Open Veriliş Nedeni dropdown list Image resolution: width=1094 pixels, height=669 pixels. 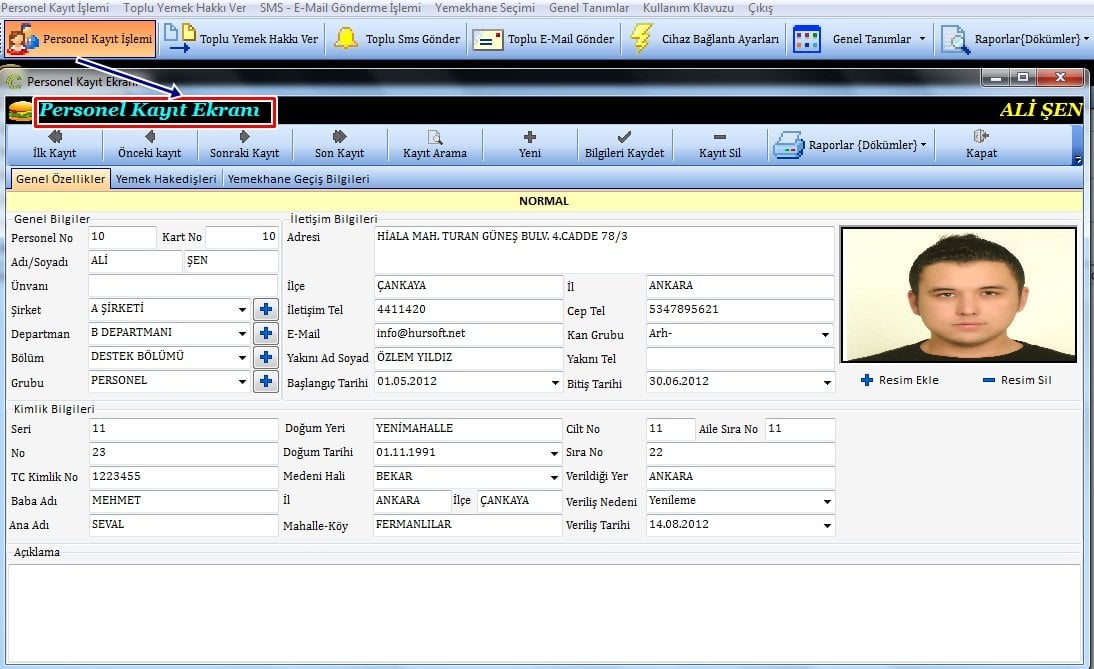(826, 501)
